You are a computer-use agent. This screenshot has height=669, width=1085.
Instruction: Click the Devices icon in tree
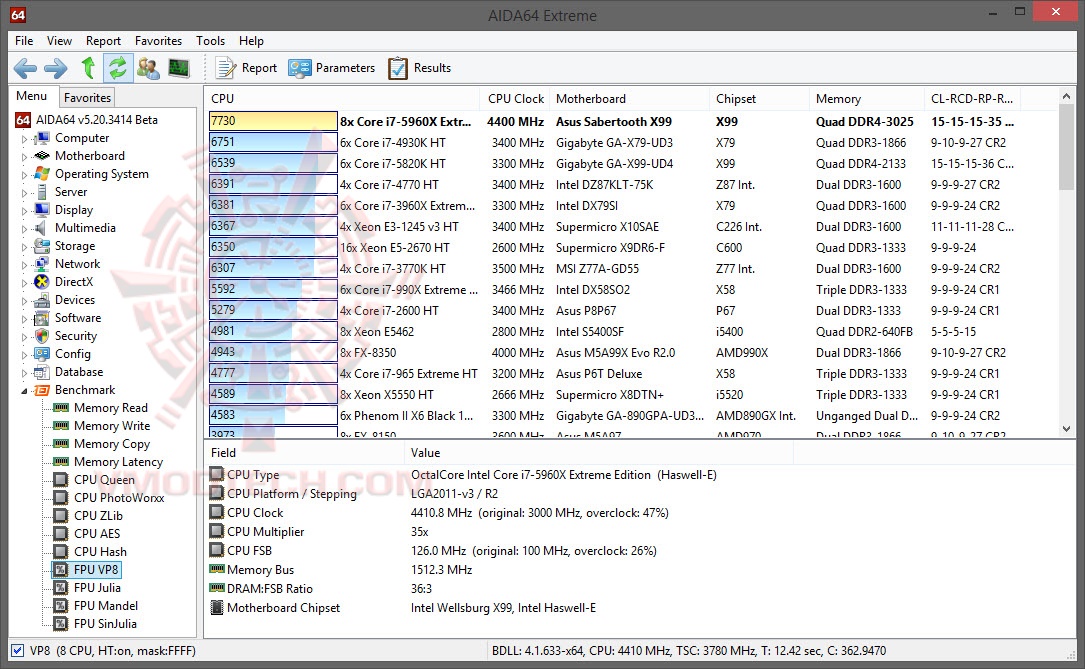click(42, 300)
